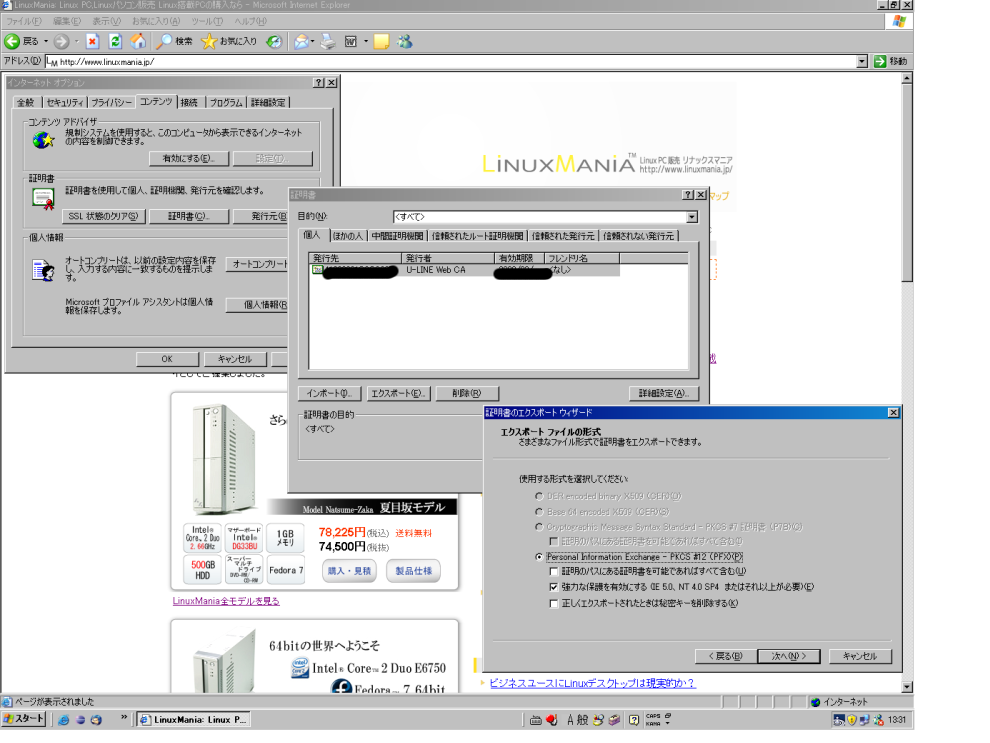Open the Forward button history dropdown arrow
This screenshot has height=743, width=990.
point(76,42)
